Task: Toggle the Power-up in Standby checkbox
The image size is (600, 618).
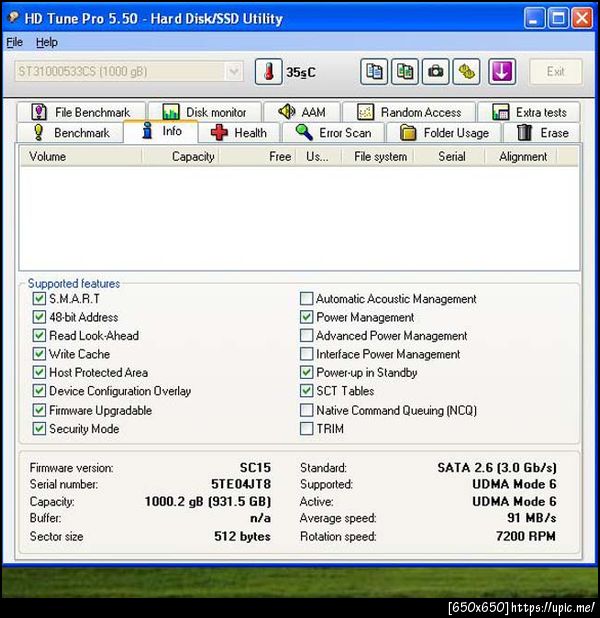Action: pos(306,372)
